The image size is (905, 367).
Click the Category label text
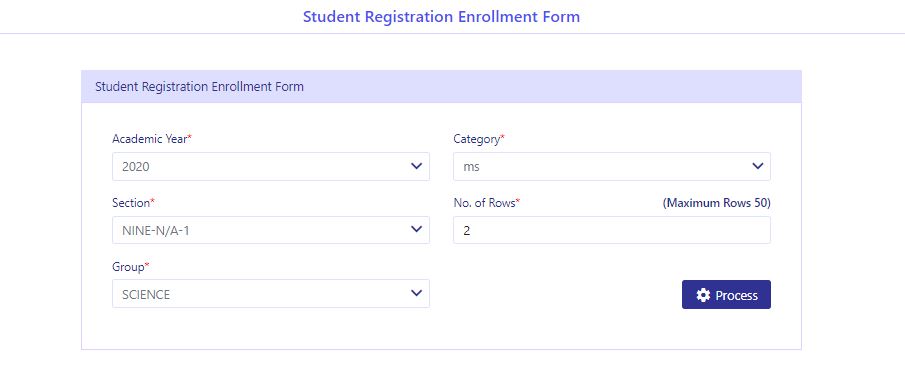(476, 139)
